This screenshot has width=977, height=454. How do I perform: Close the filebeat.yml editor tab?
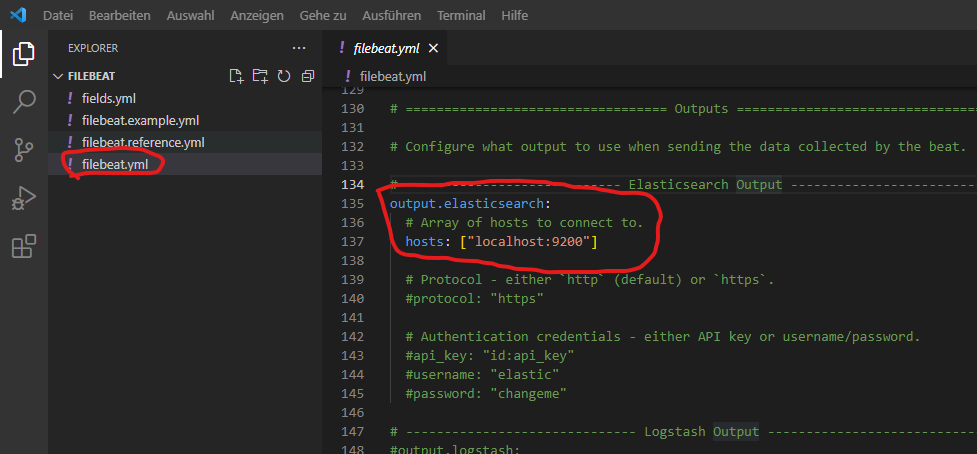coord(433,48)
